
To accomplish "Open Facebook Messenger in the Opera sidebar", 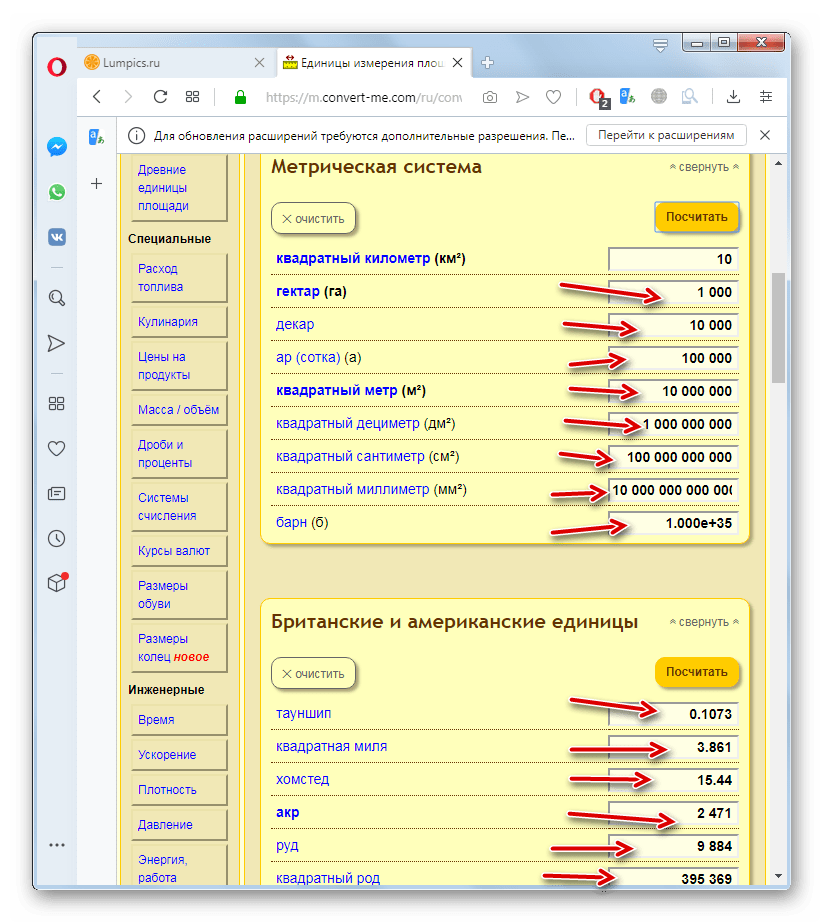I will (x=57, y=147).
